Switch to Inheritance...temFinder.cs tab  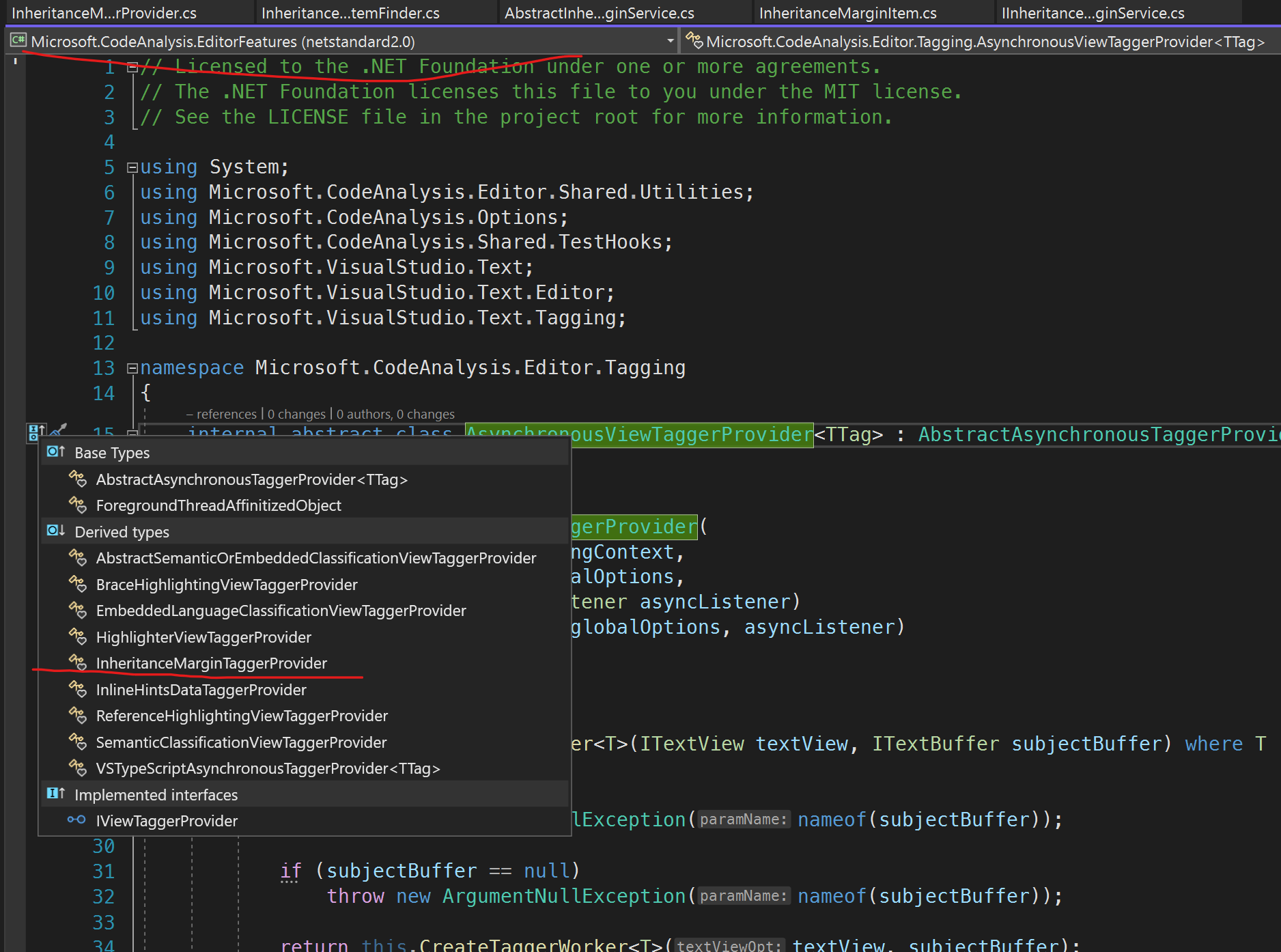pyautogui.click(x=350, y=13)
